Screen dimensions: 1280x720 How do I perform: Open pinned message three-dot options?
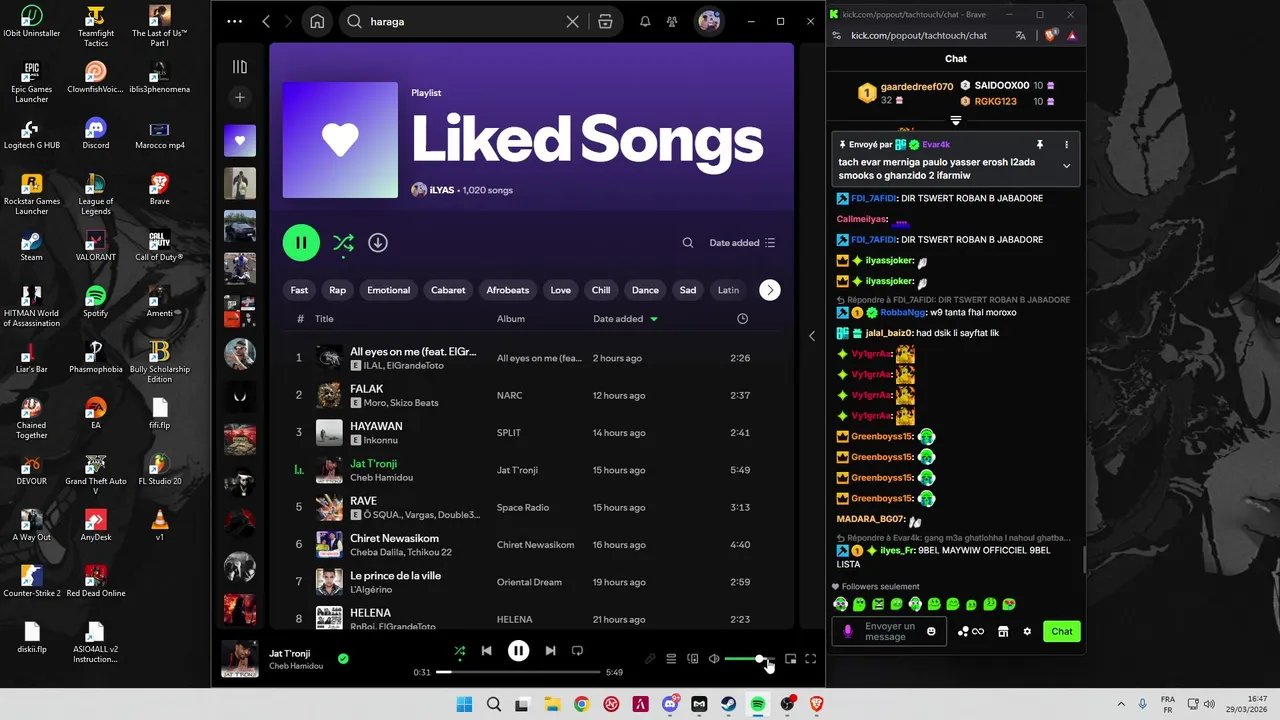(x=1066, y=145)
